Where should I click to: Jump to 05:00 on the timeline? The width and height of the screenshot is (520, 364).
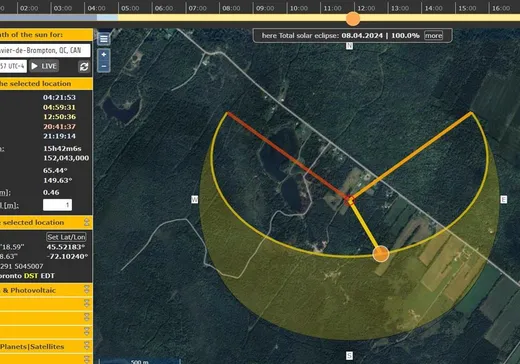130,8
